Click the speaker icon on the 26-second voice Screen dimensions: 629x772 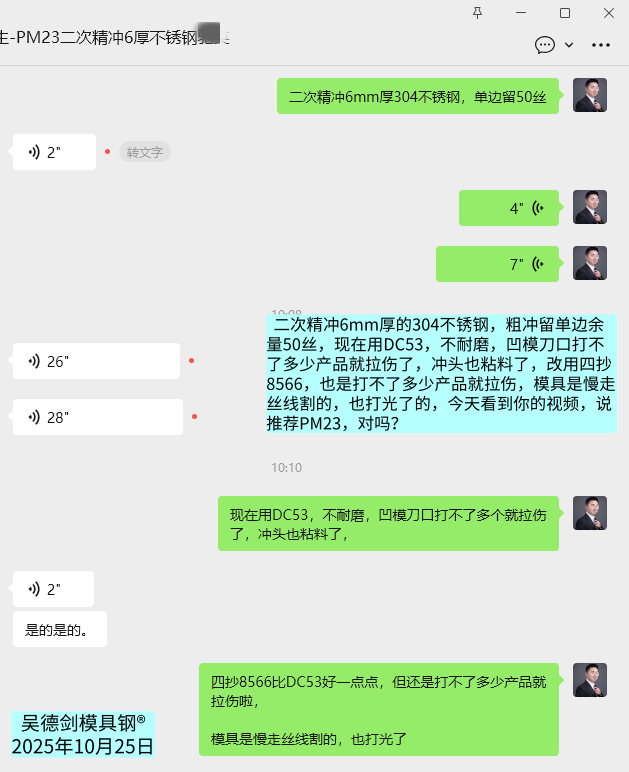coord(33,361)
